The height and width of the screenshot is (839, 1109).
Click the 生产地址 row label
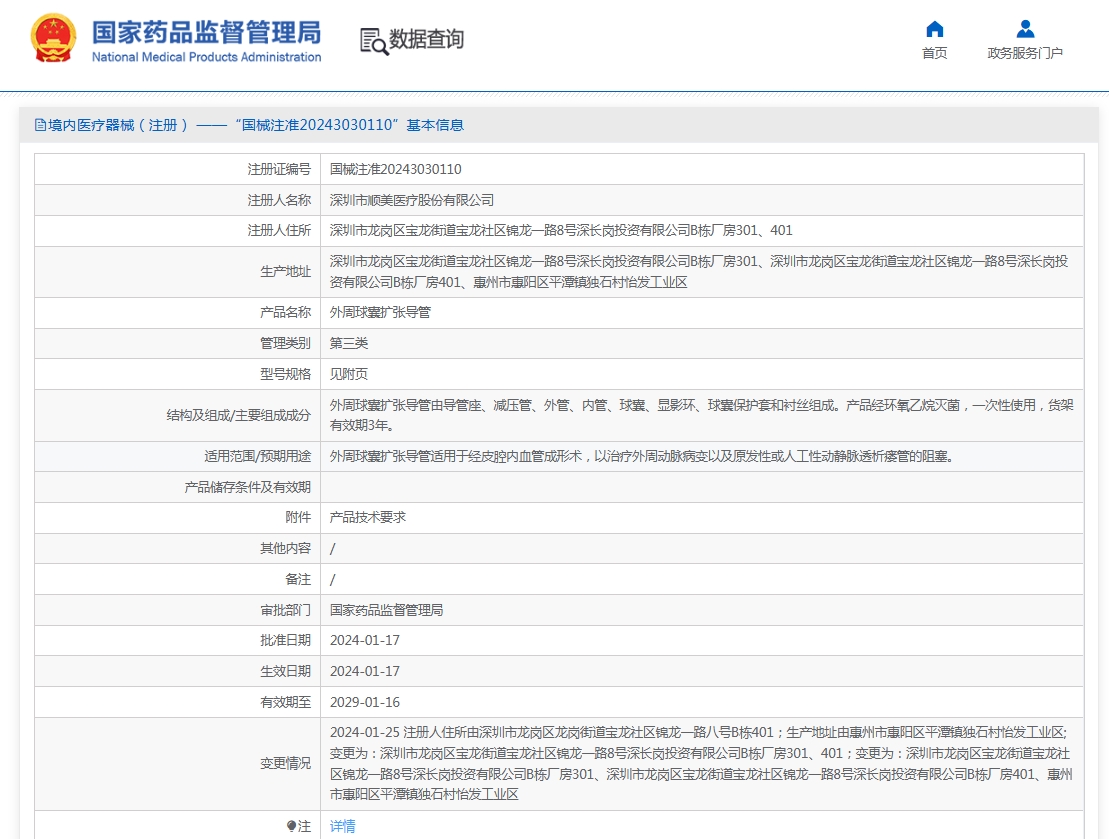pyautogui.click(x=285, y=272)
